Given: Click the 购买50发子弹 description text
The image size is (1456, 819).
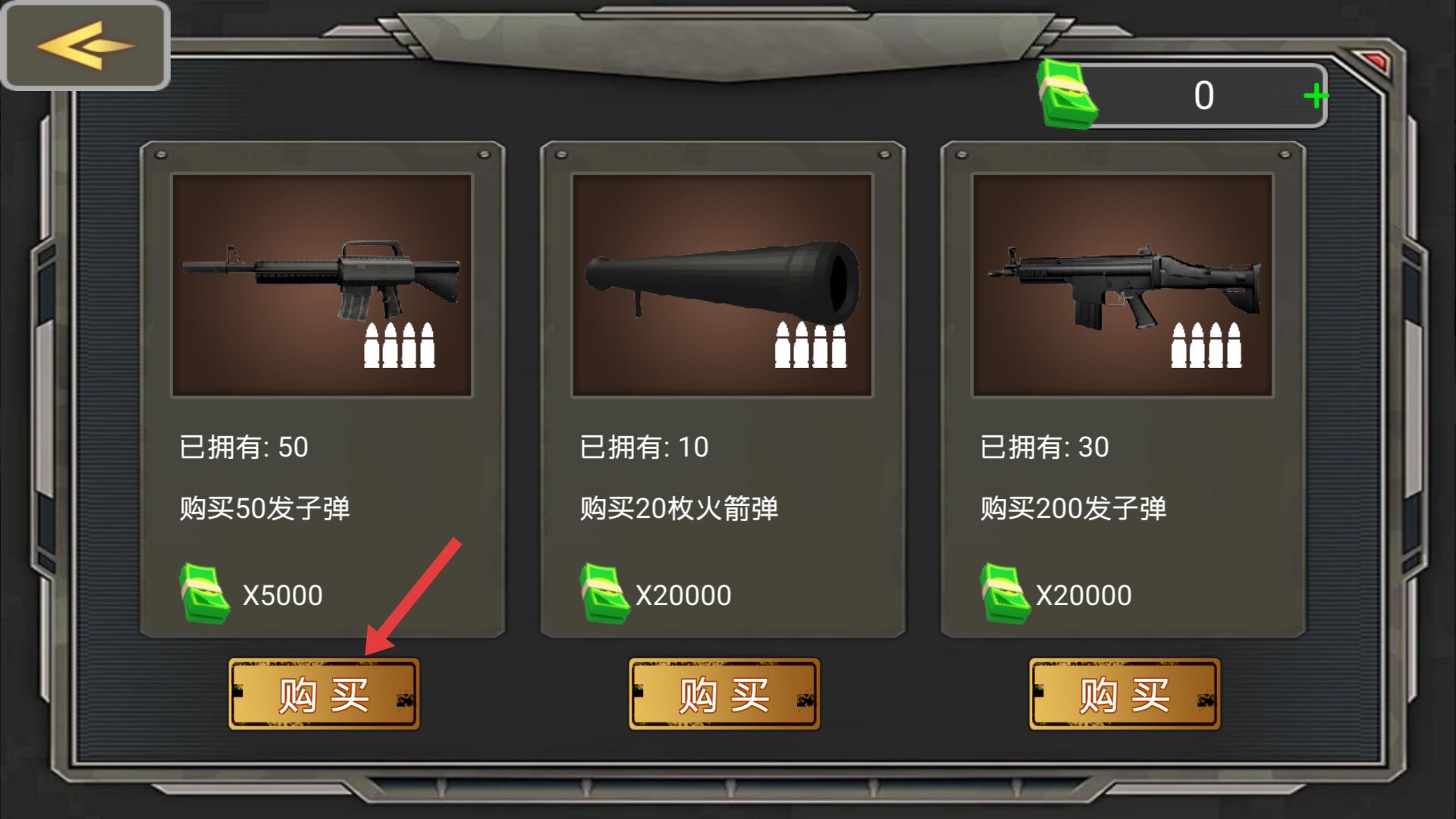Looking at the screenshot, I should pos(265,508).
